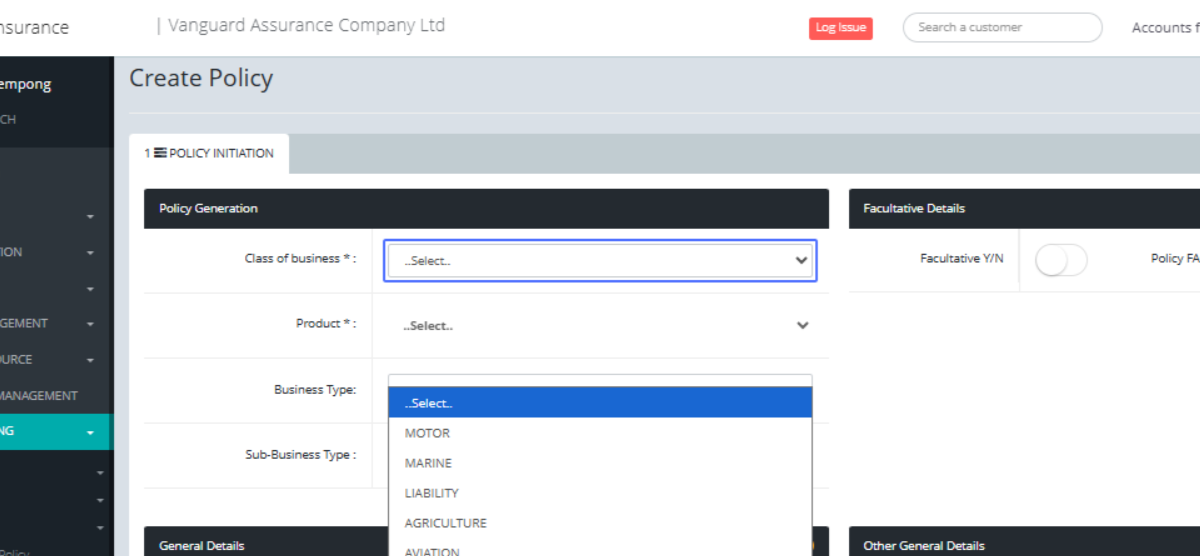This screenshot has height=556, width=1200.
Task: Click the Vanguard Assurance Company Ltd title
Action: coord(306,26)
